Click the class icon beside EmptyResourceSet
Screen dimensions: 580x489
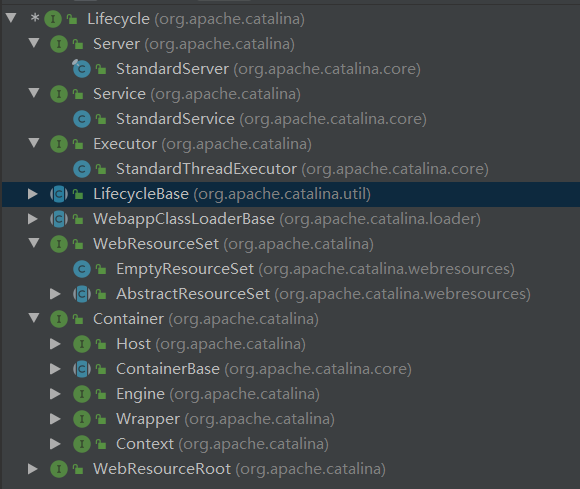[82, 269]
